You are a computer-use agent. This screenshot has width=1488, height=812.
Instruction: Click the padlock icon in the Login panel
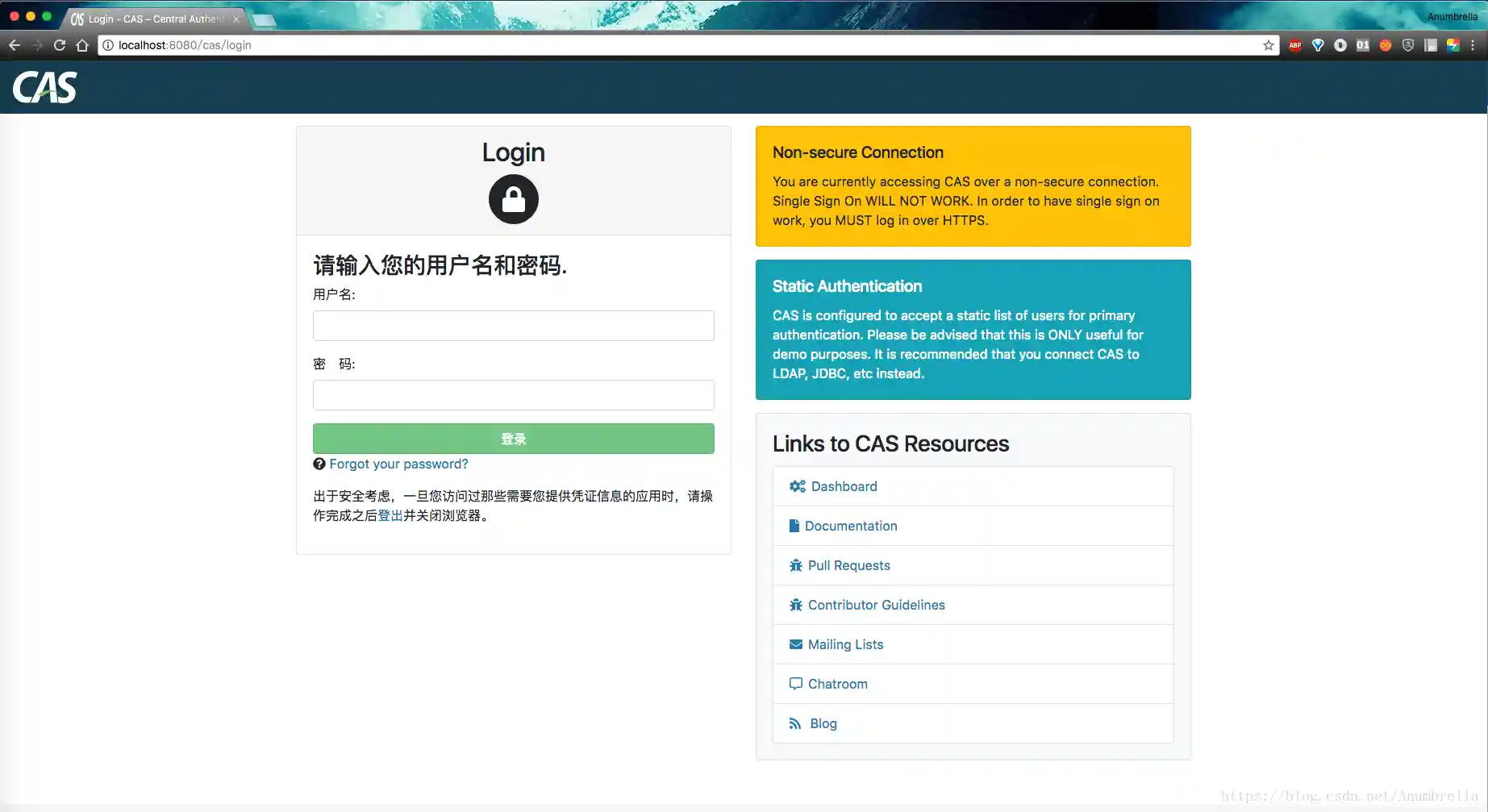[514, 199]
